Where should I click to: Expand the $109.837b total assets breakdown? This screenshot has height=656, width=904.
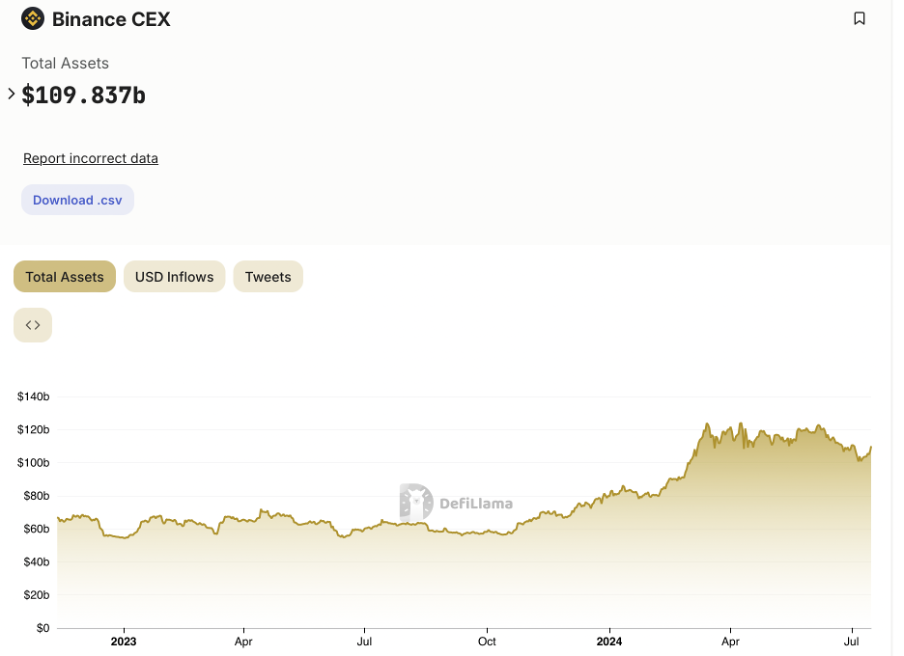(x=11, y=94)
